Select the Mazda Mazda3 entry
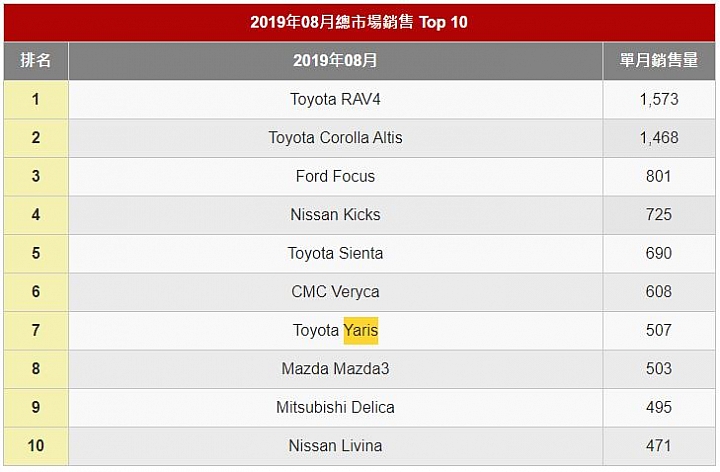The height and width of the screenshot is (472, 720). (335, 369)
